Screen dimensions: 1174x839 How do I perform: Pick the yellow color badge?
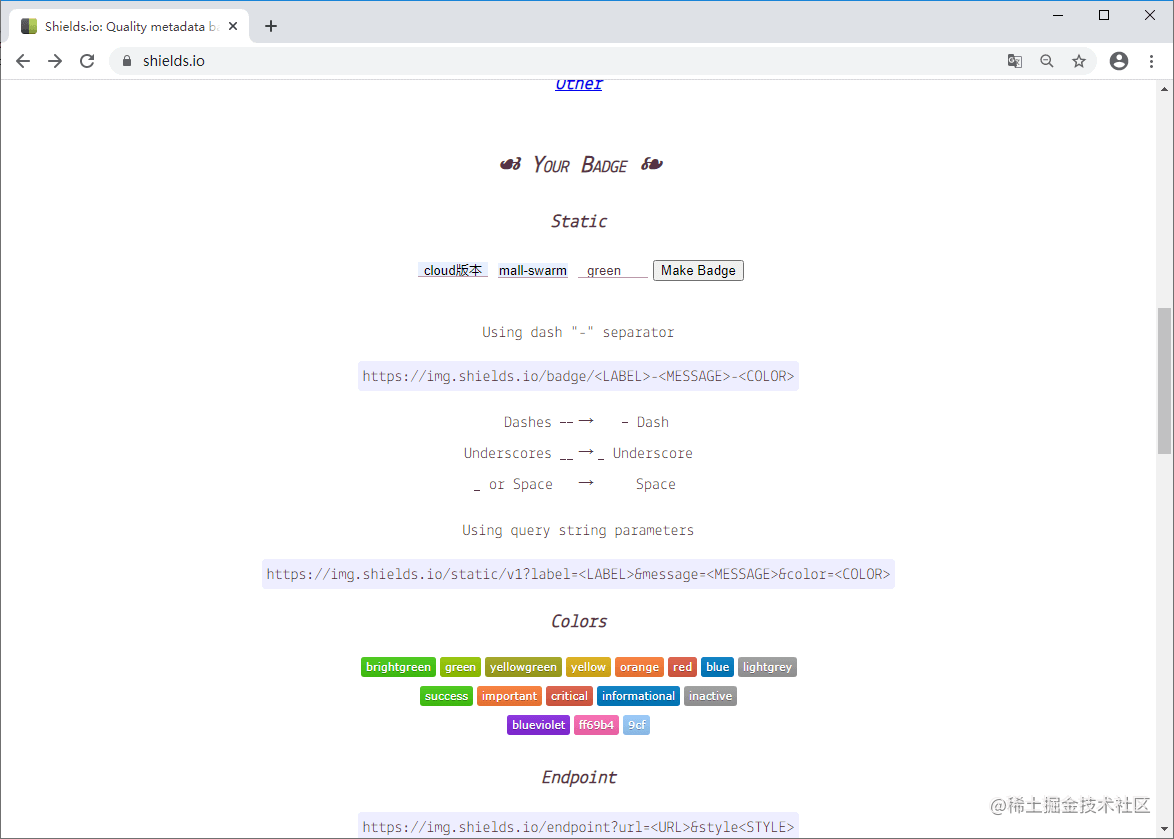pos(588,667)
